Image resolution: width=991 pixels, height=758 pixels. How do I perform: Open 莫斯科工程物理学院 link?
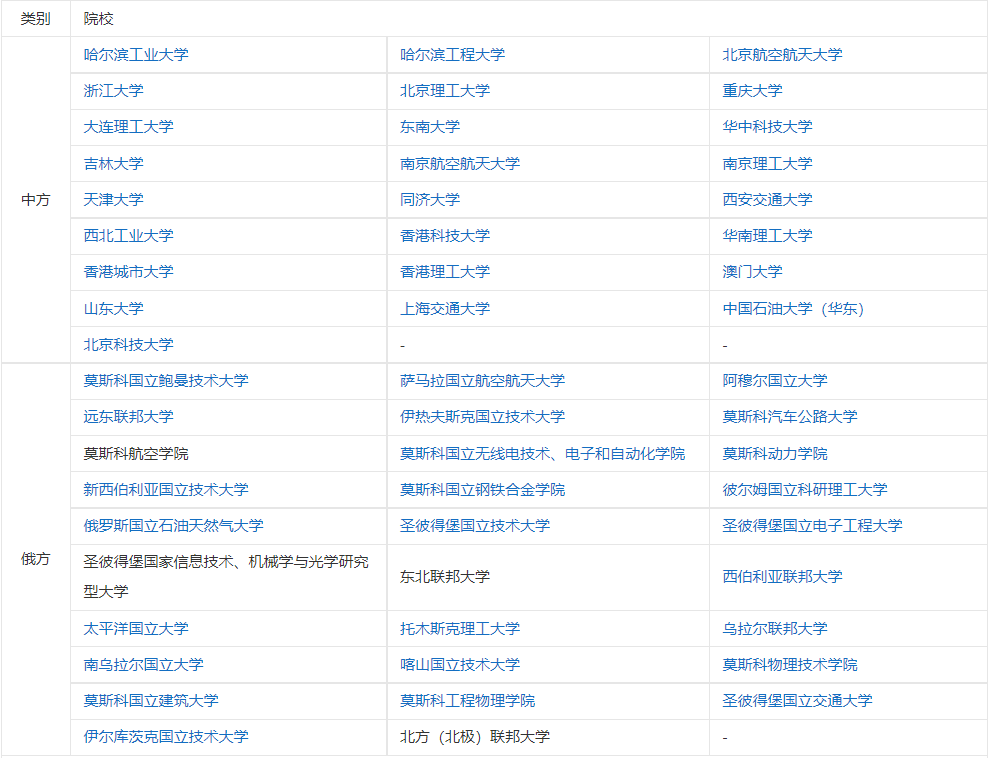coord(468,700)
